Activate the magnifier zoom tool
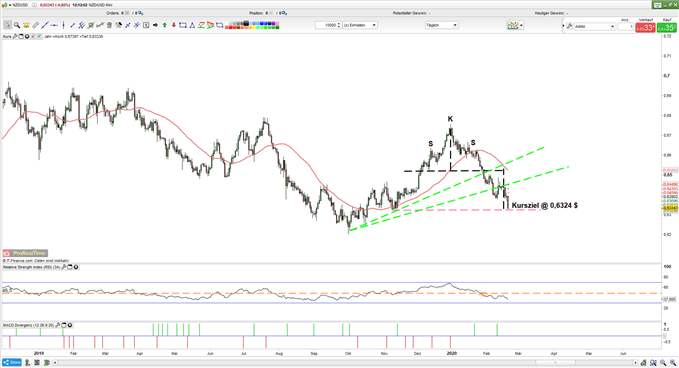679x368 pixels. [17, 25]
